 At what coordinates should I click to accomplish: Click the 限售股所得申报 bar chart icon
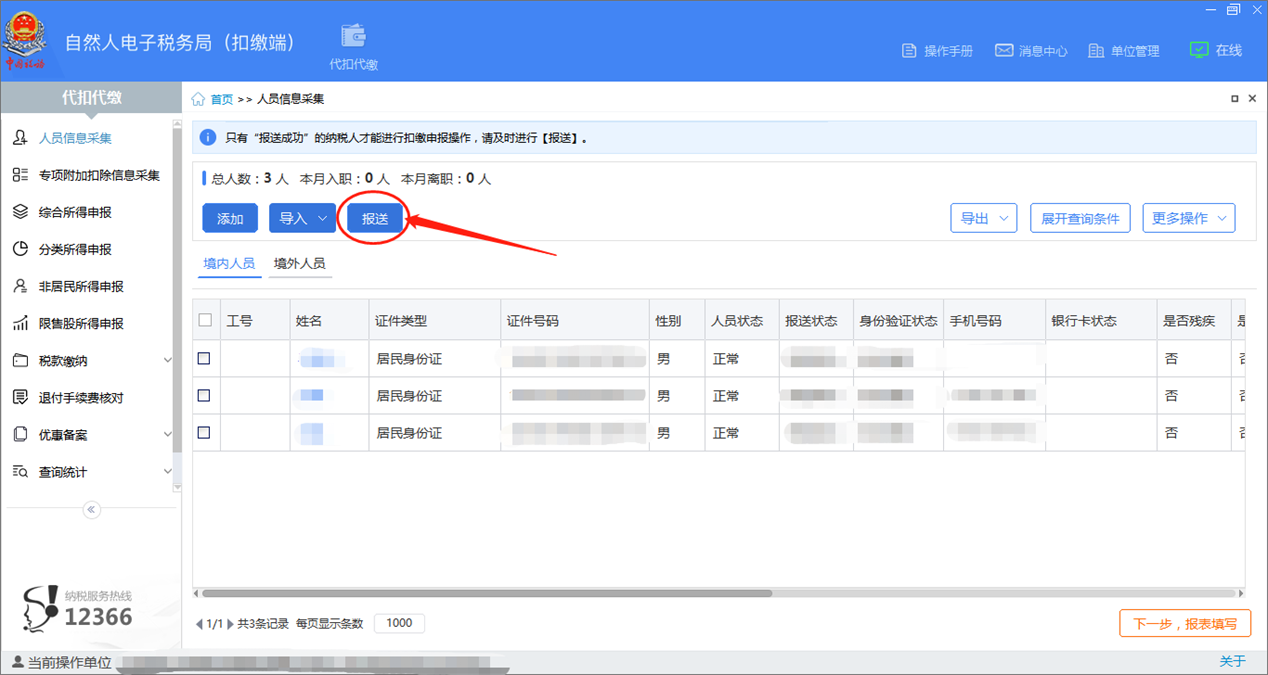[20, 323]
